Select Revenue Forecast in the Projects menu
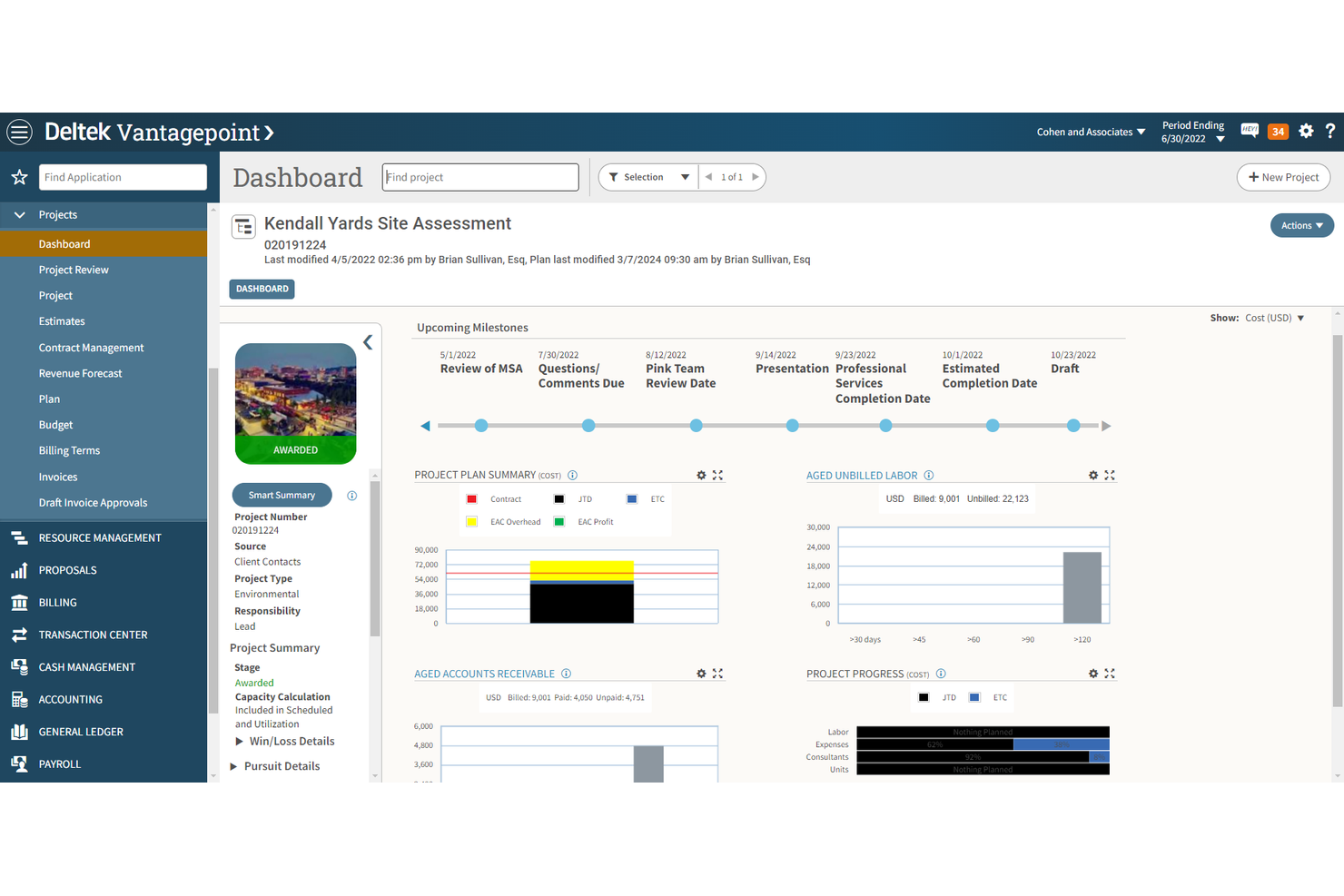This screenshot has width=1344, height=896. pos(80,373)
